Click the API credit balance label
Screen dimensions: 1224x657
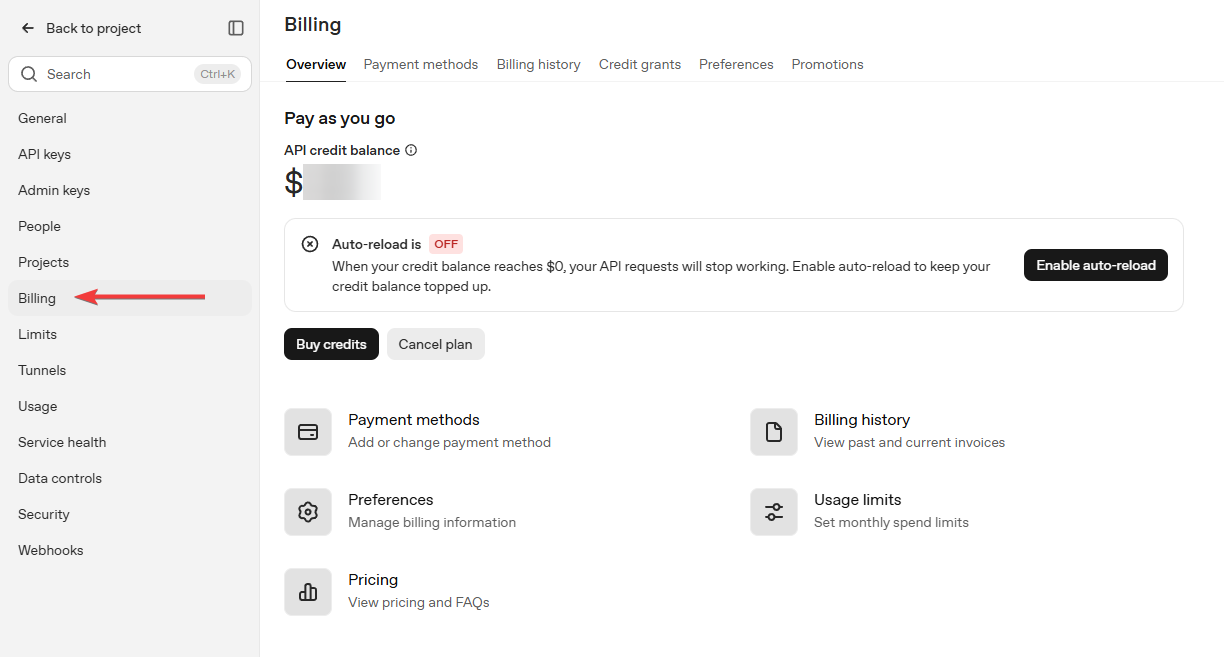point(342,150)
